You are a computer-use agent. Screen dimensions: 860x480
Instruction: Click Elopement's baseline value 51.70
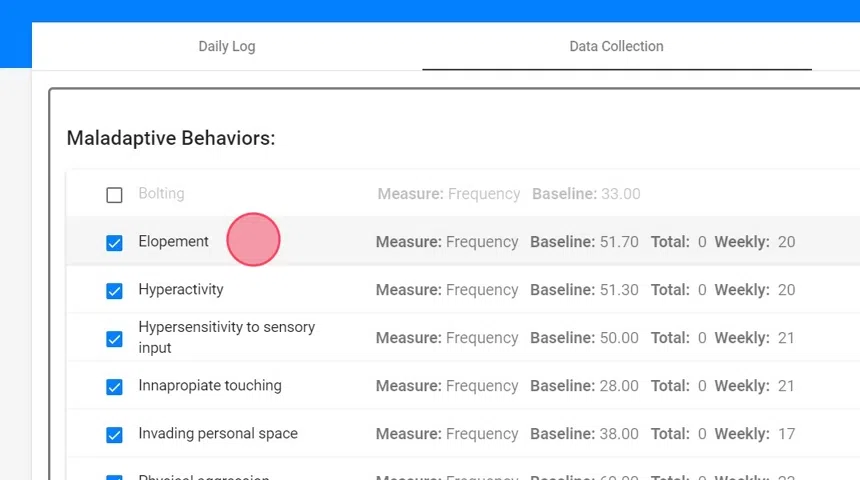point(619,241)
